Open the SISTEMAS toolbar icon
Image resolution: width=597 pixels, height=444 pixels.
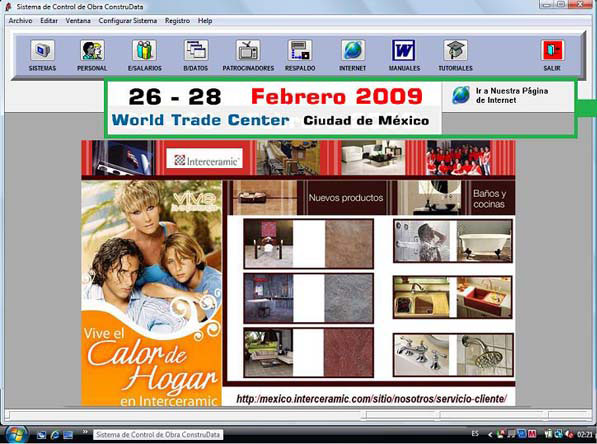pyautogui.click(x=42, y=51)
